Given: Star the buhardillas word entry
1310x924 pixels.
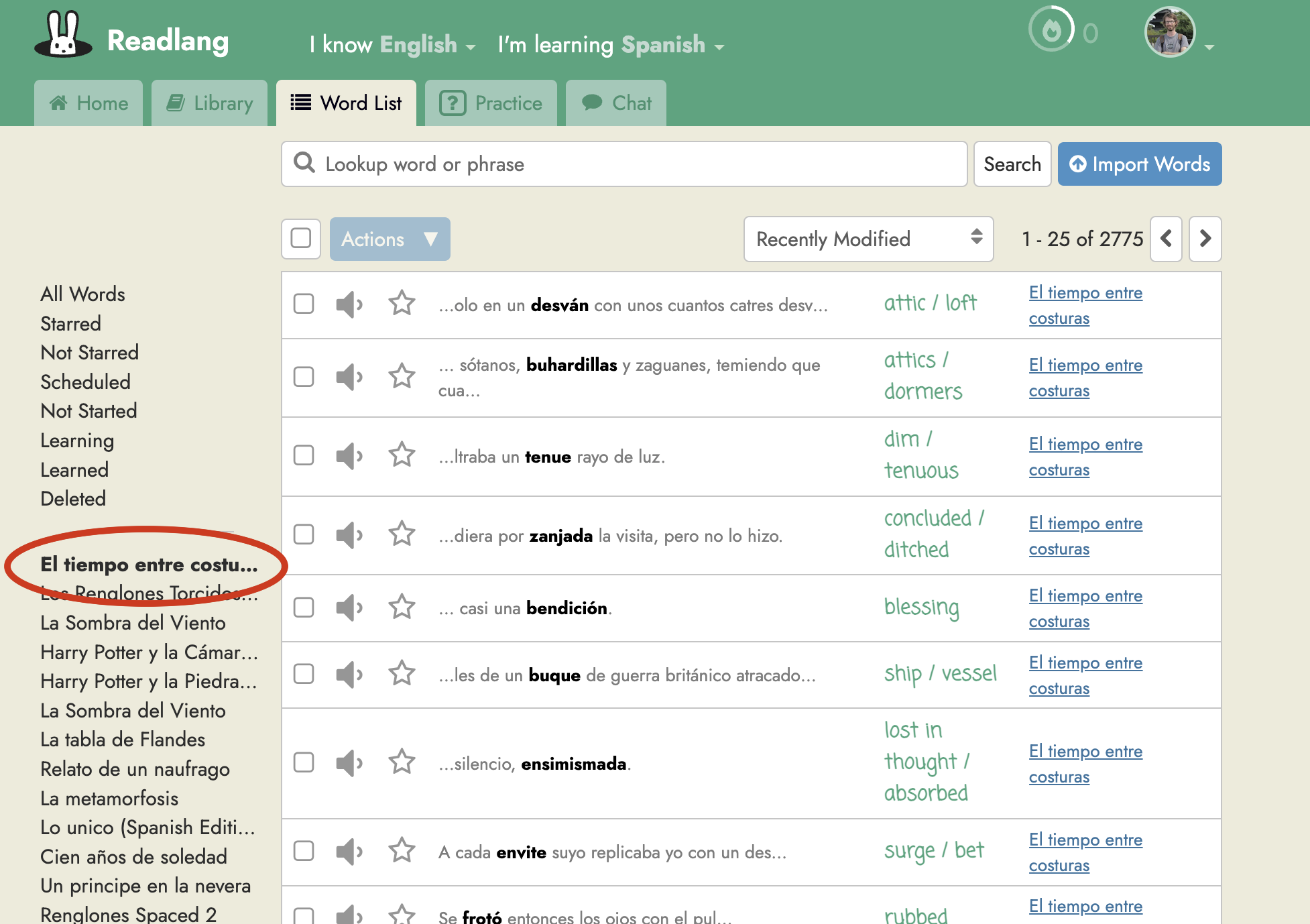Looking at the screenshot, I should click(402, 376).
